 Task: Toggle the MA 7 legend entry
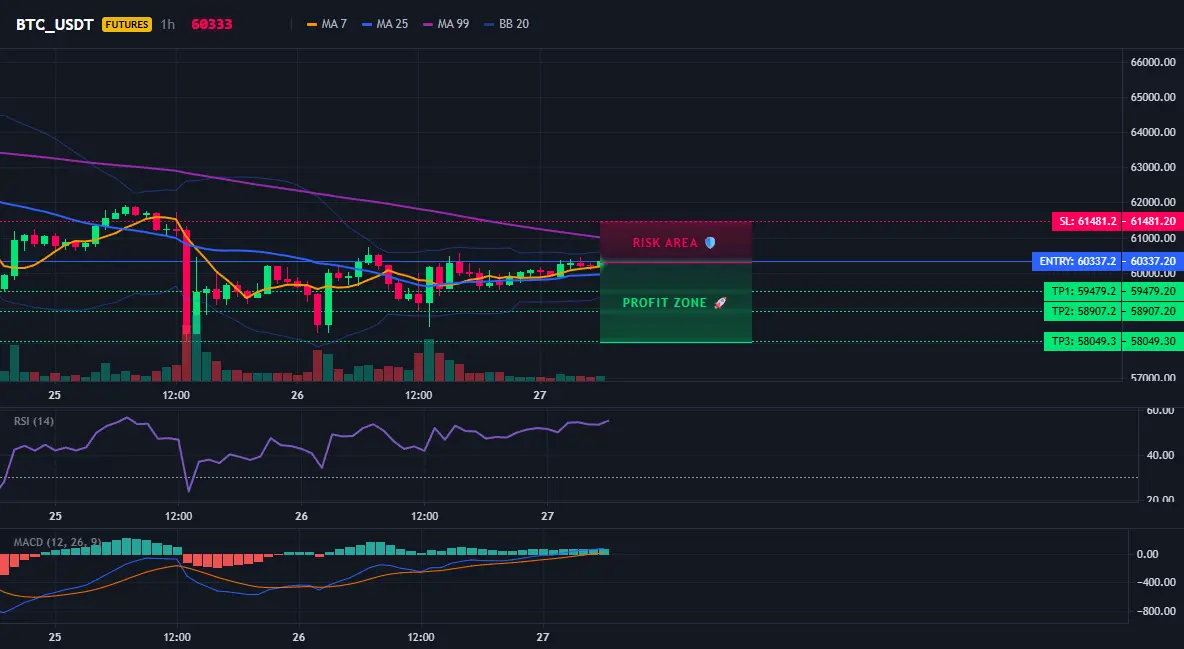pyautogui.click(x=327, y=24)
